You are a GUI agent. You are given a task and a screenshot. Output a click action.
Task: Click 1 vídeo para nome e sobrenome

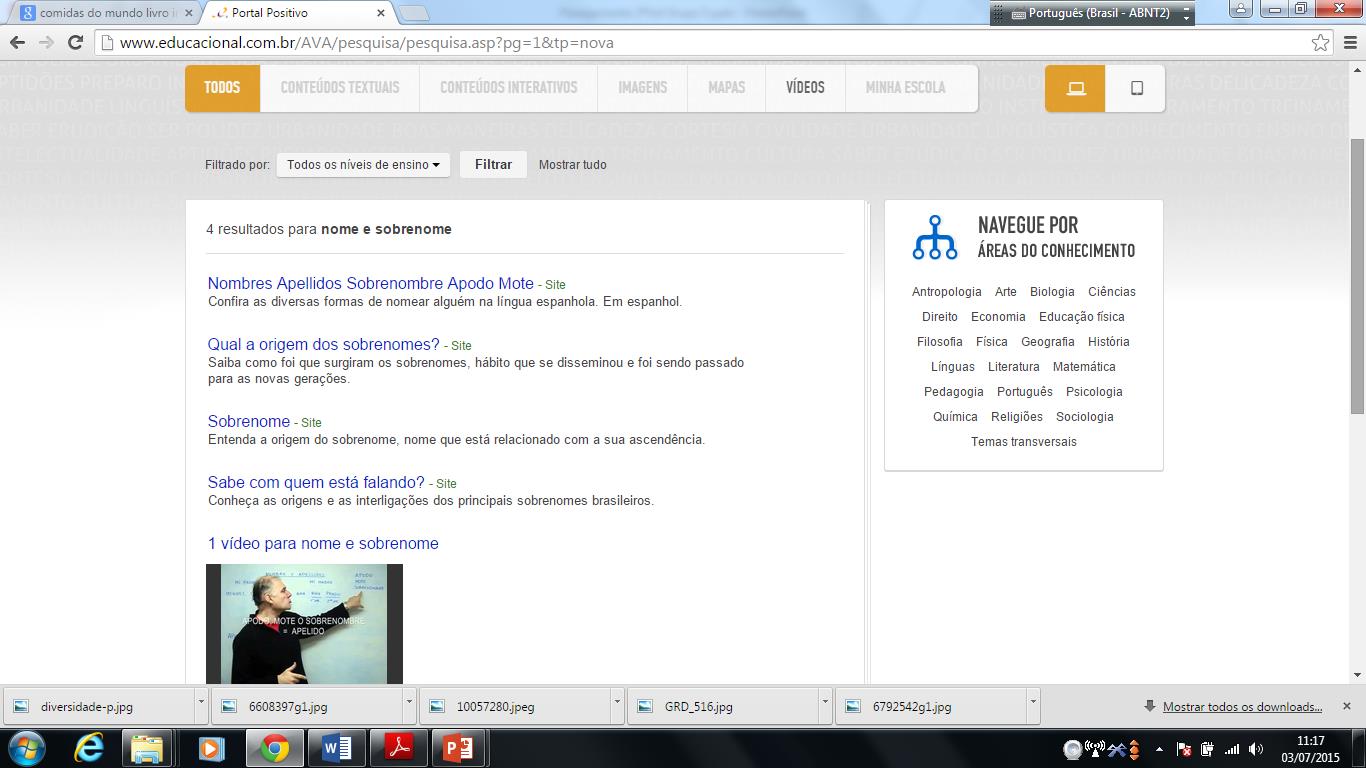[323, 543]
